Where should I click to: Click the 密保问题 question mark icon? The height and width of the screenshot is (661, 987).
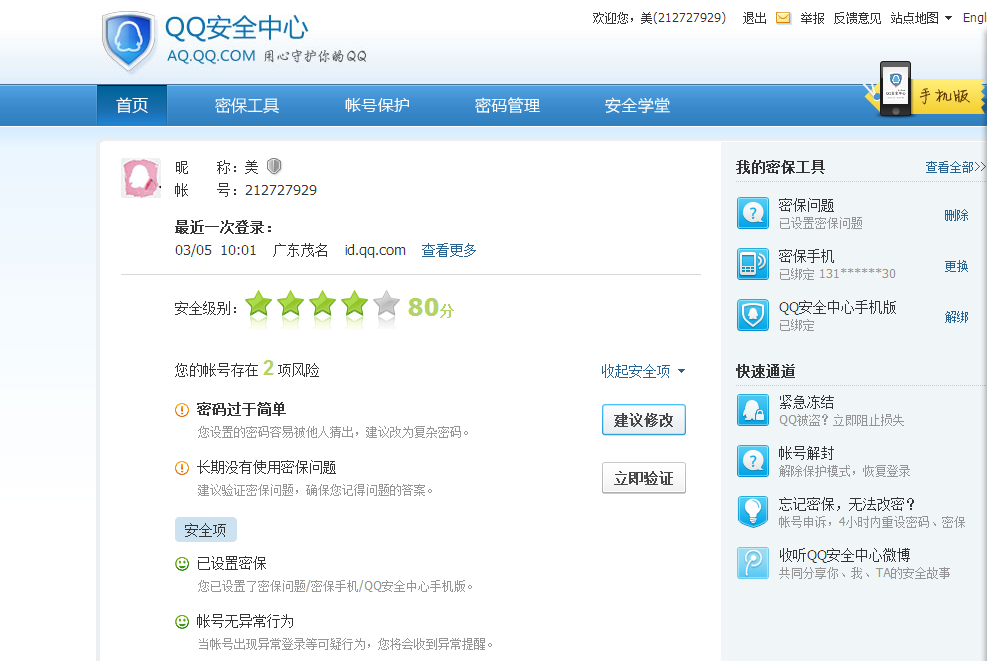(x=753, y=213)
